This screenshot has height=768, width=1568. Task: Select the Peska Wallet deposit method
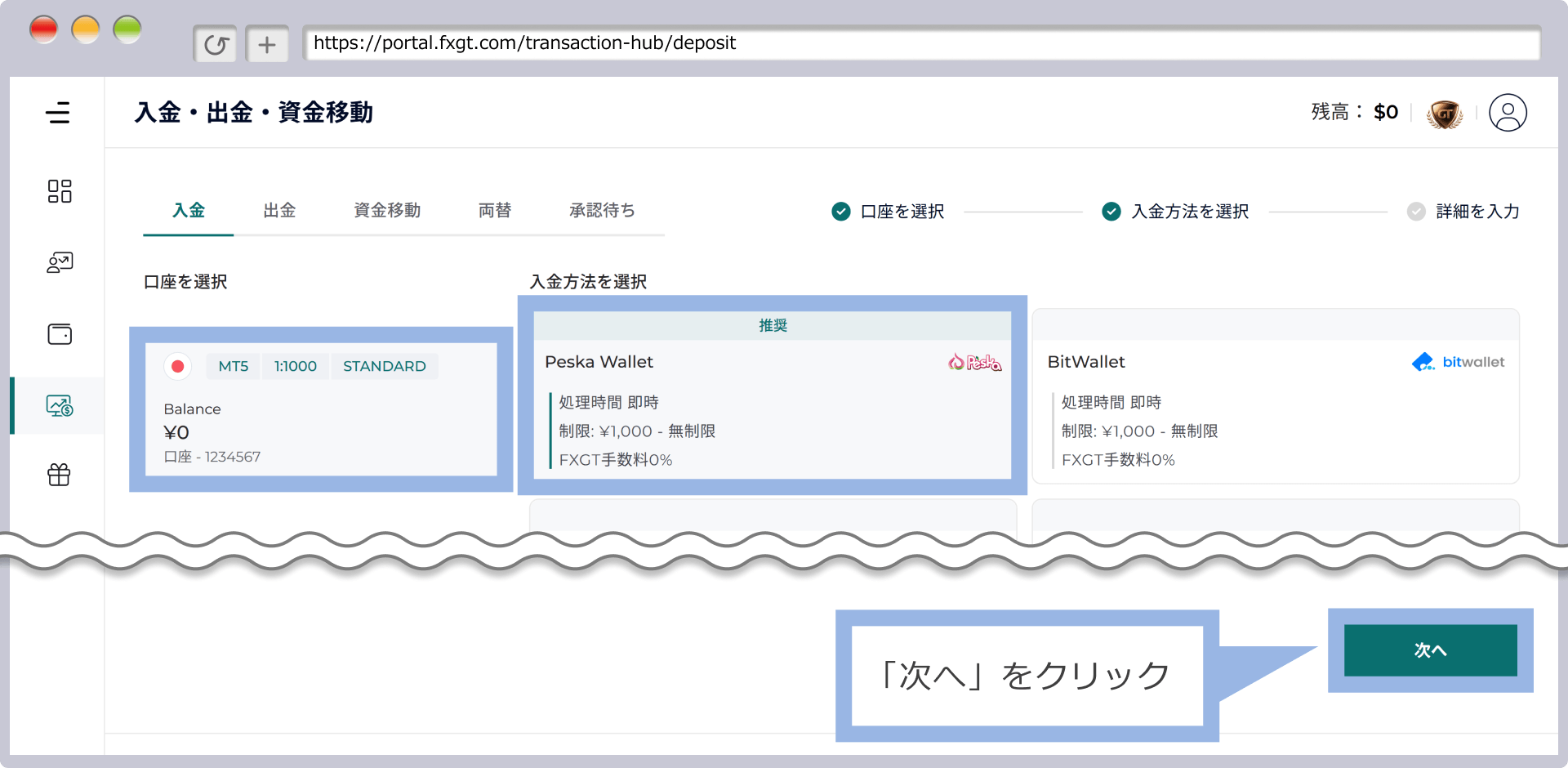pyautogui.click(x=773, y=395)
